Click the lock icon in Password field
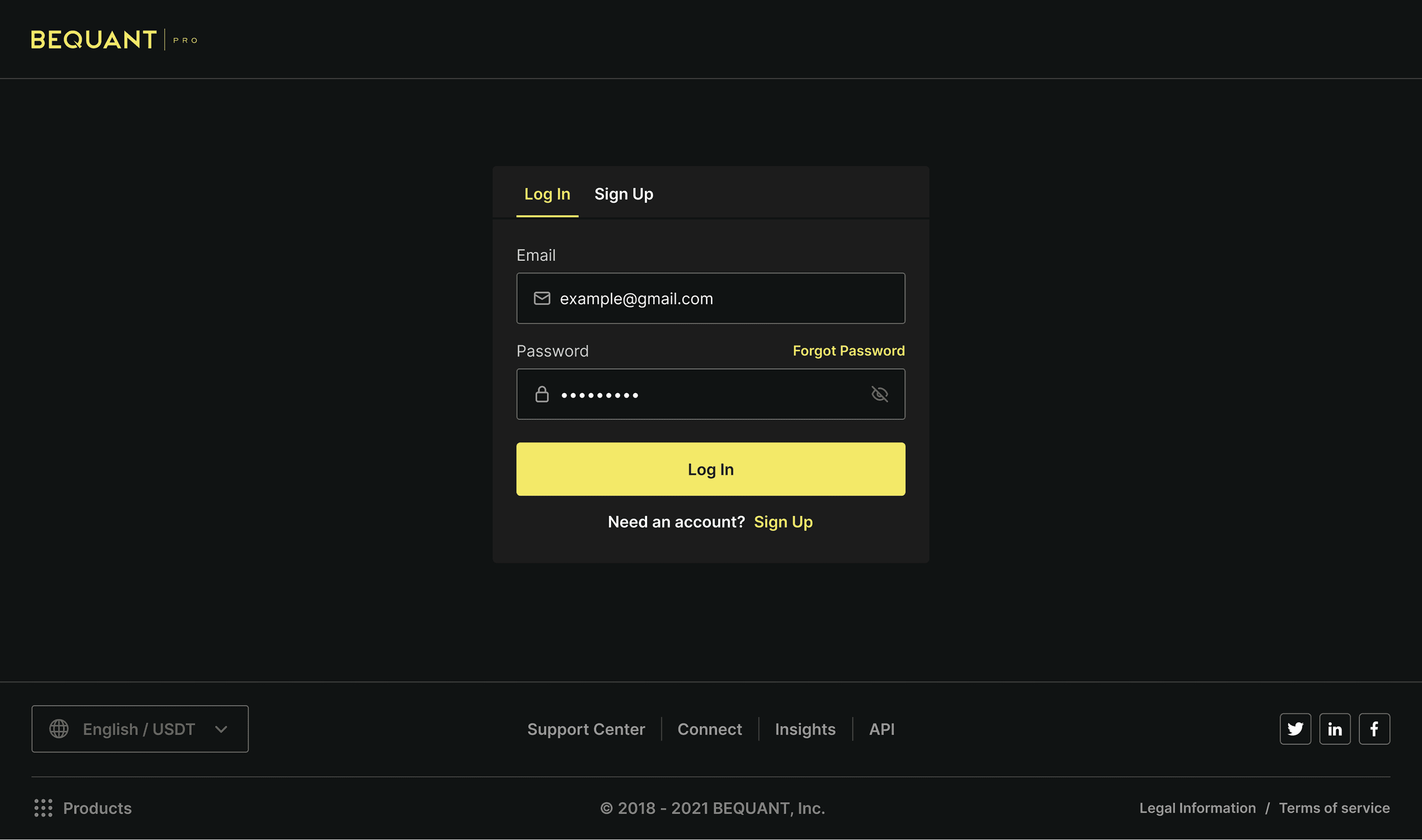The width and height of the screenshot is (1422, 840). [x=541, y=394]
